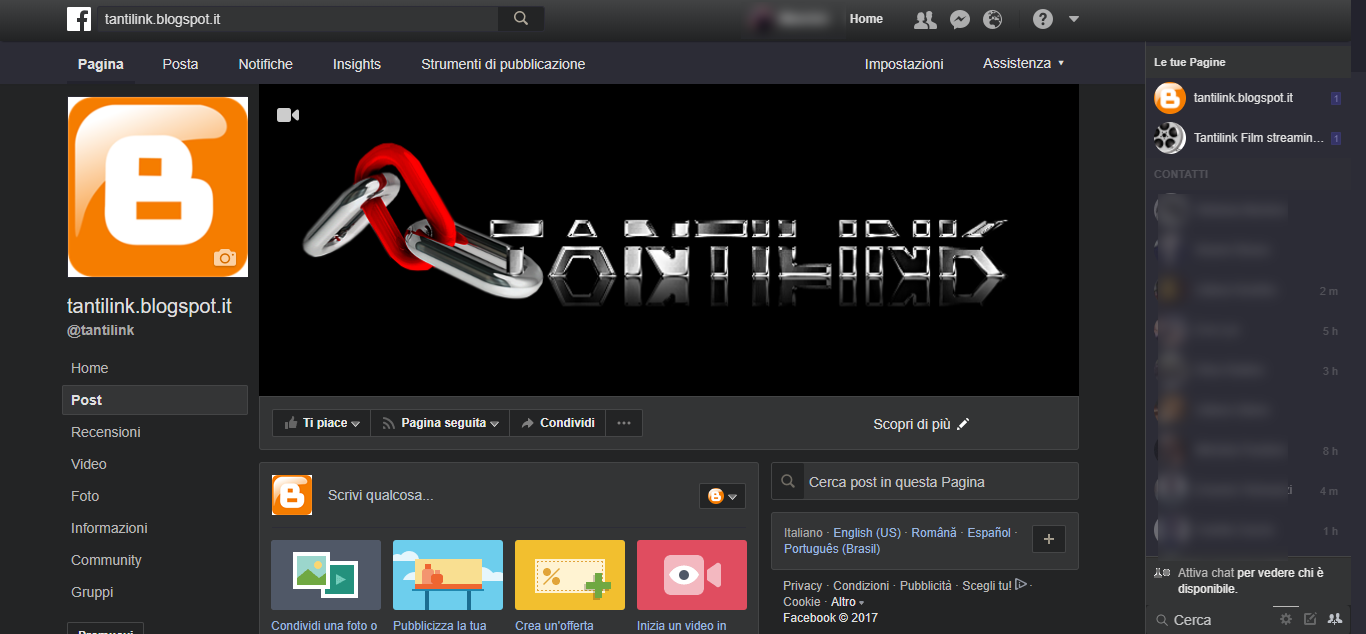
Task: Expand the Altro footer dropdown
Action: pos(847,602)
